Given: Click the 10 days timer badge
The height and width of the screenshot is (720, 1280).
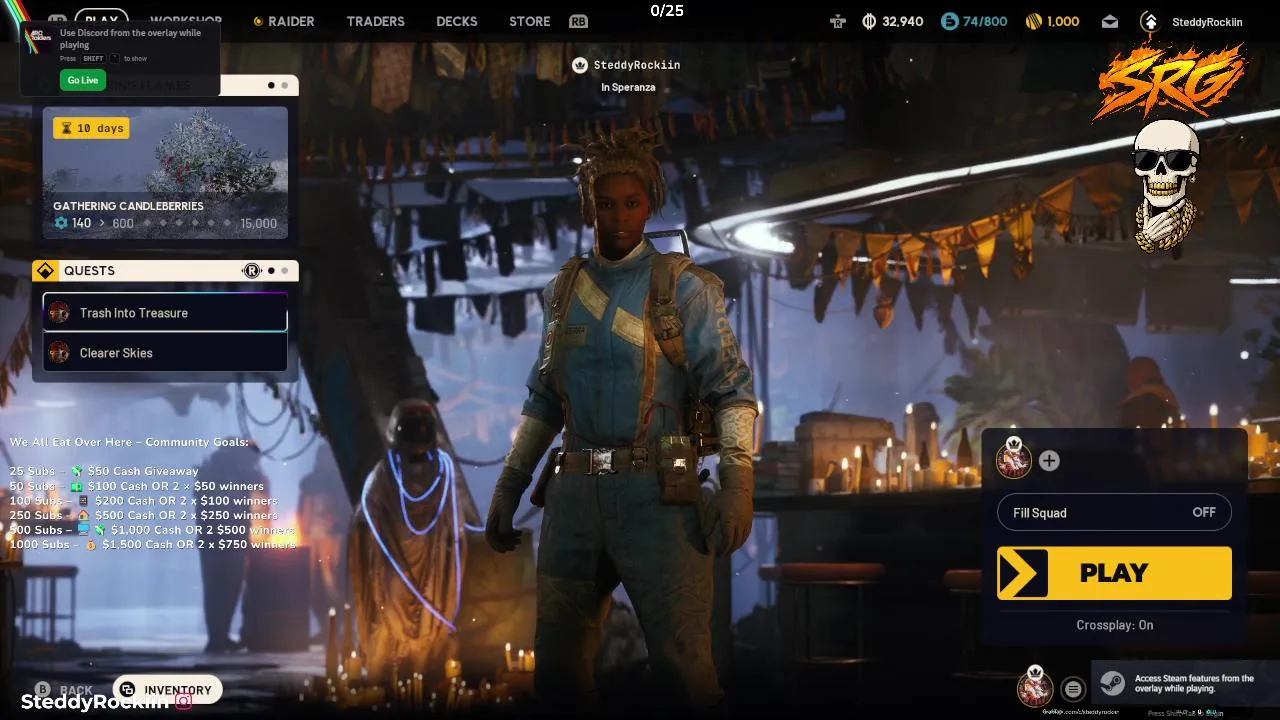Looking at the screenshot, I should [x=91, y=128].
